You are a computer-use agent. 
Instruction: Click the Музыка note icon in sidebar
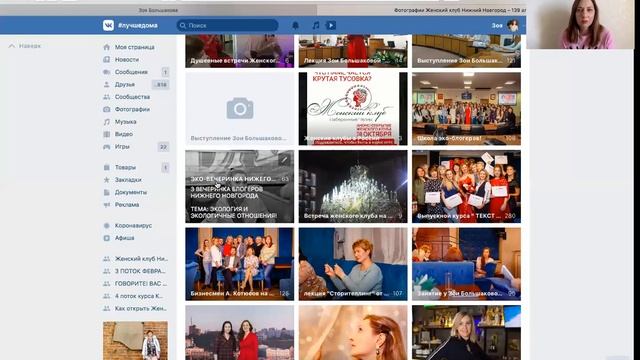[x=107, y=122]
